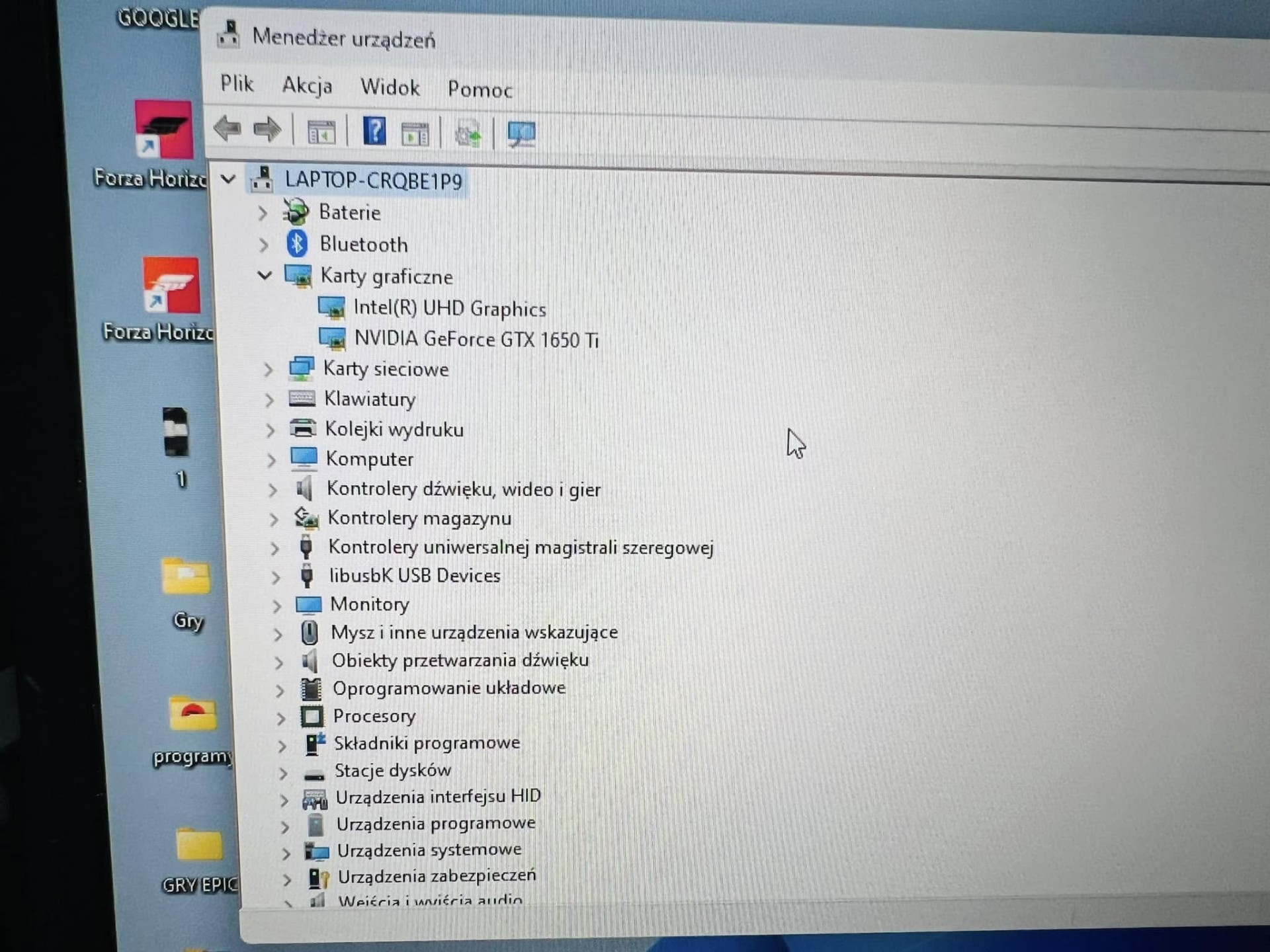Screen dimensions: 1270x952
Task: Expand the Karty sieciowe category
Action: coord(268,370)
